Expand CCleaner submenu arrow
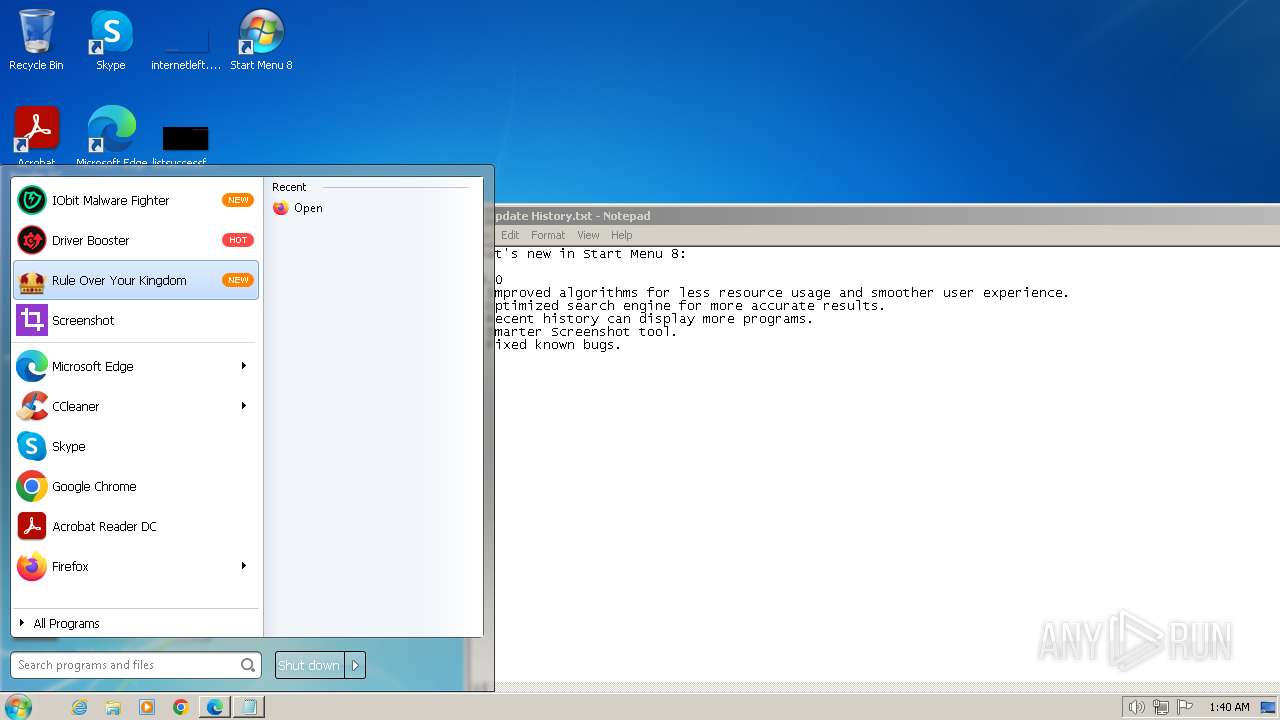 click(243, 406)
